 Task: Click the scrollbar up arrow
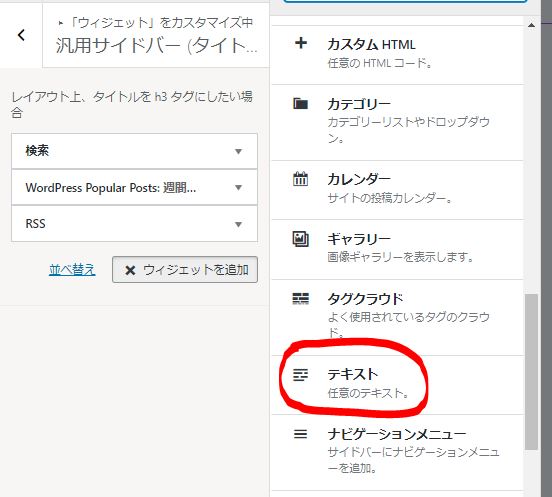pyautogui.click(x=532, y=25)
